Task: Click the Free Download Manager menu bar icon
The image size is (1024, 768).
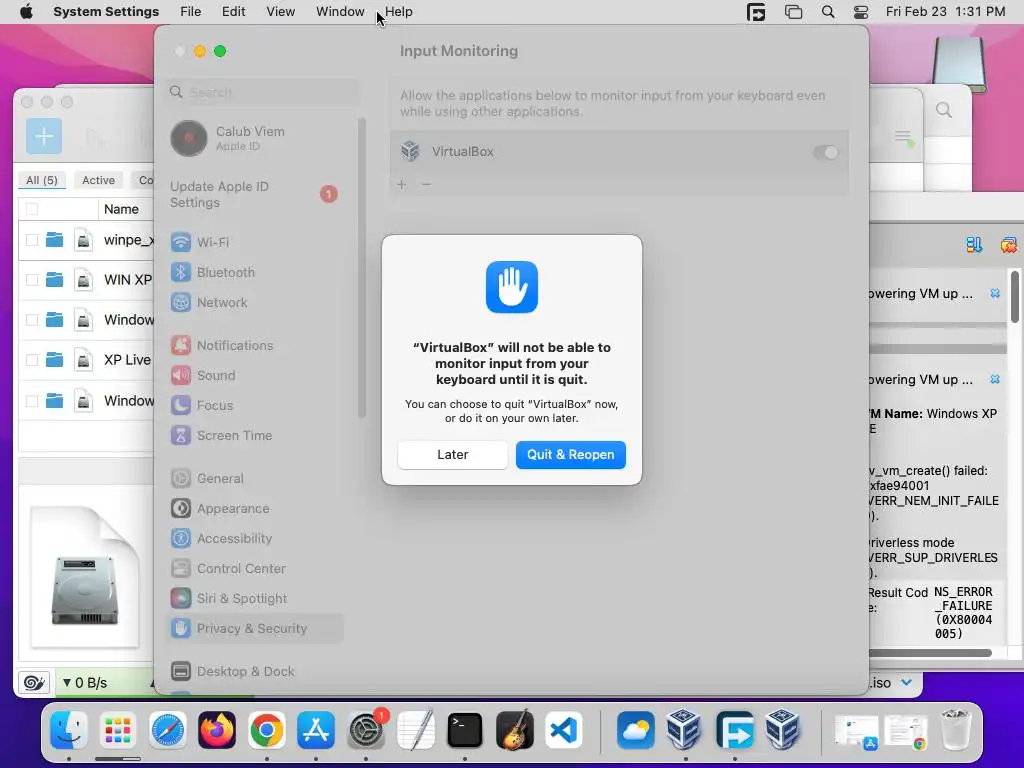Action: (x=756, y=12)
